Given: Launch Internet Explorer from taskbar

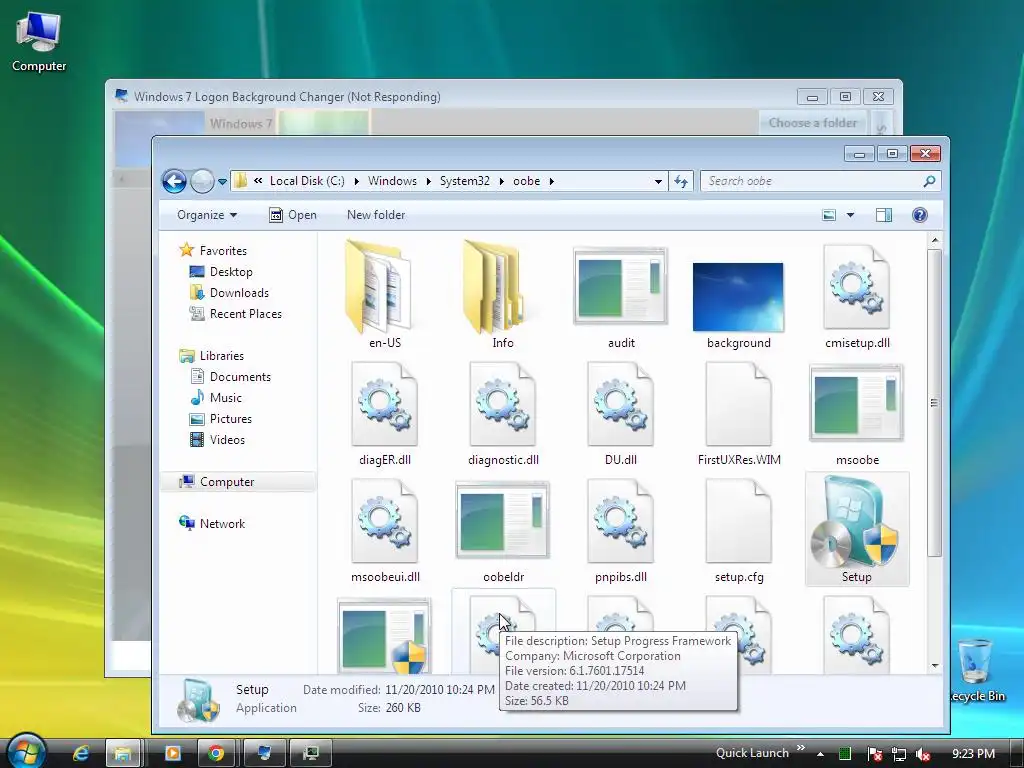Looking at the screenshot, I should click(x=81, y=753).
